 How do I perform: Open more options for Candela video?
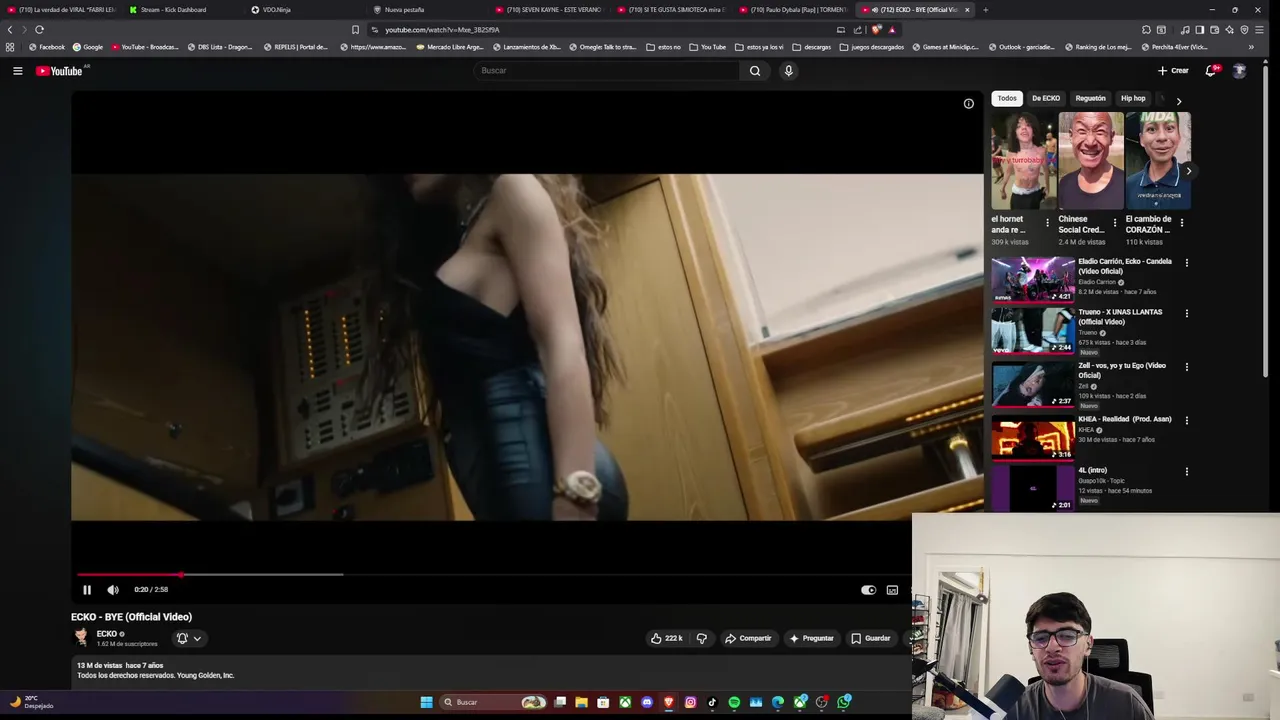pyautogui.click(x=1187, y=263)
